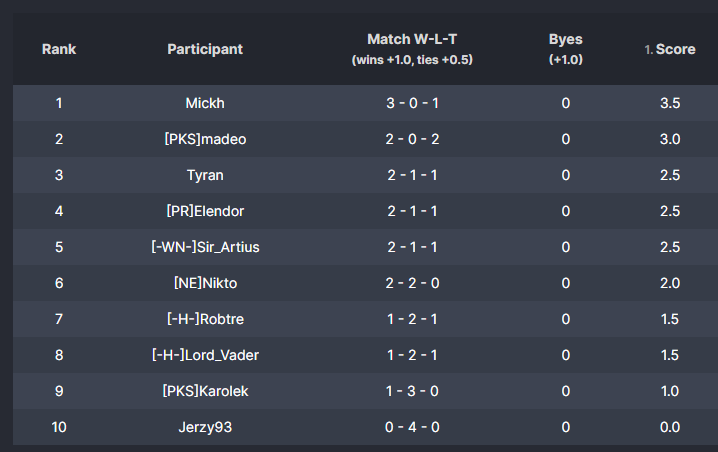Select participant [NE]Nikto

205,283
